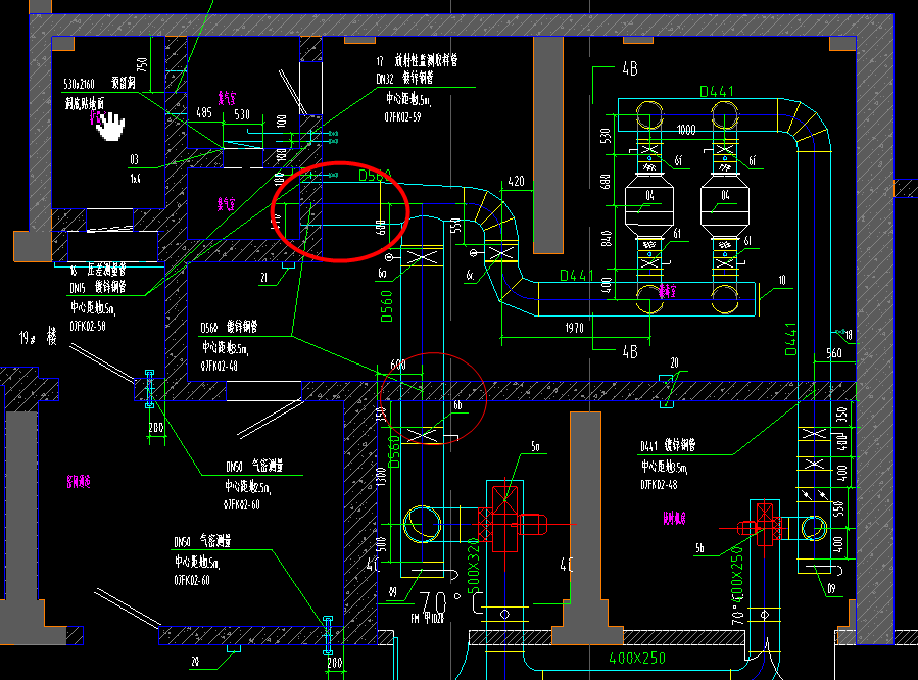Select the left filter unit marked 04

pos(649,204)
